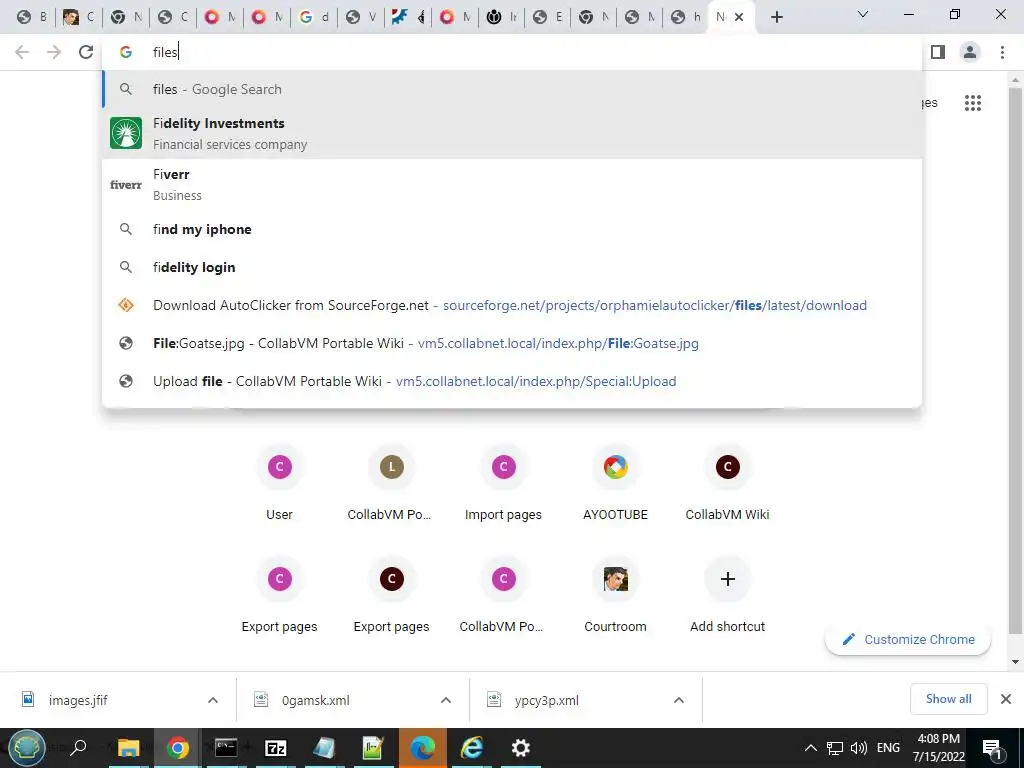Open the Import pages shortcut
This screenshot has height=768, width=1024.
click(x=504, y=482)
